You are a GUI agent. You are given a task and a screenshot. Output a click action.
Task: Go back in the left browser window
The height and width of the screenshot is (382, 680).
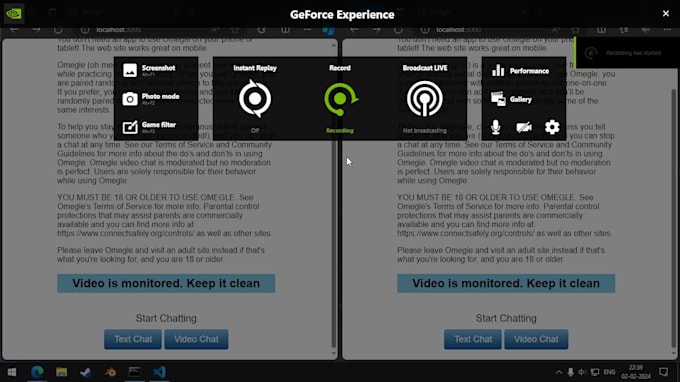coord(14,30)
